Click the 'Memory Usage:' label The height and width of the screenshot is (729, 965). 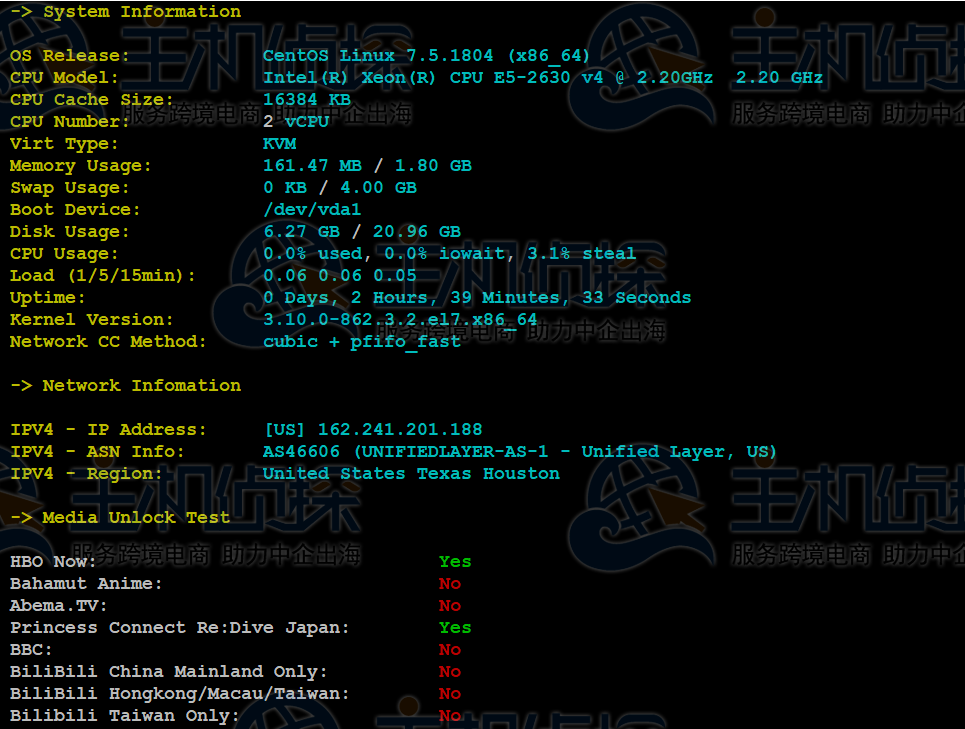coord(81,166)
